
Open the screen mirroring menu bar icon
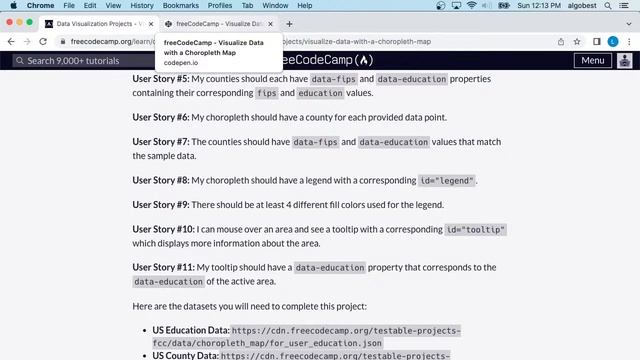coord(456,5)
